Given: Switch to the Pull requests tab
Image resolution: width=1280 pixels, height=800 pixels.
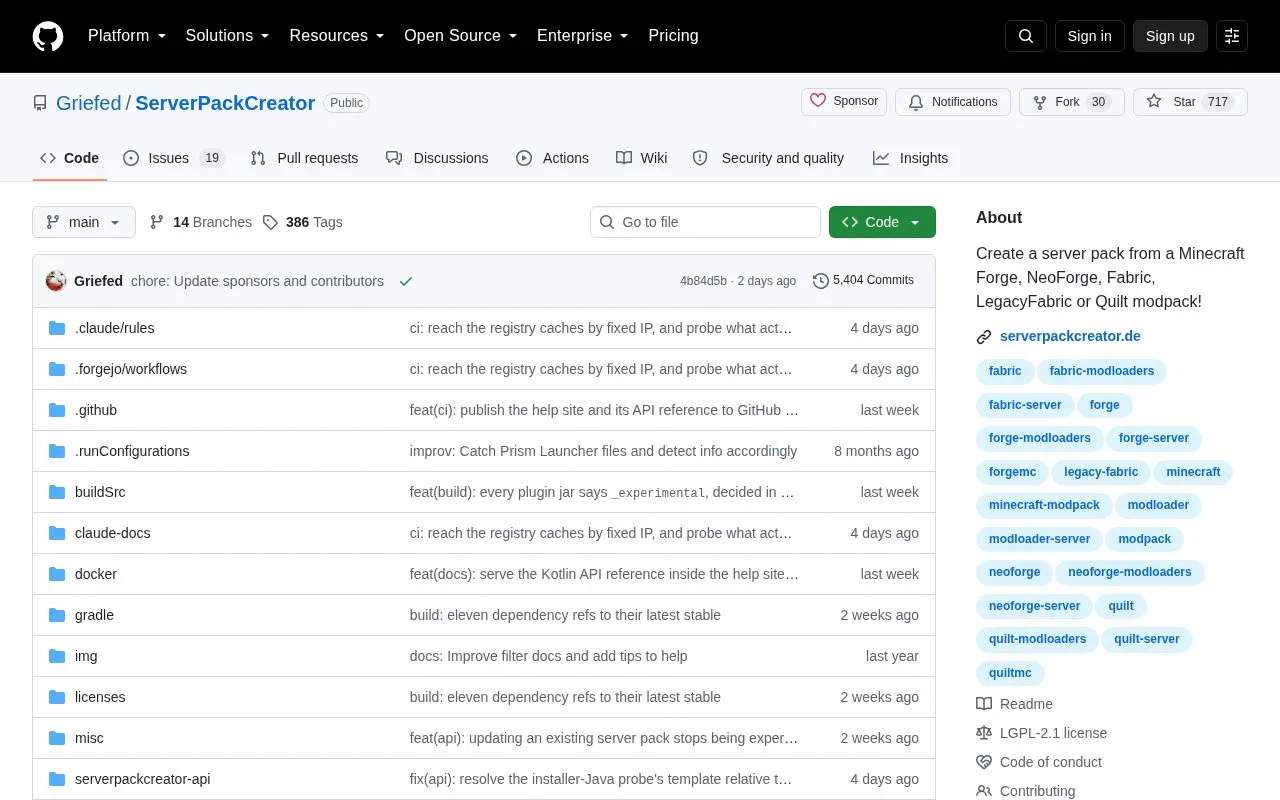Looking at the screenshot, I should [x=304, y=158].
